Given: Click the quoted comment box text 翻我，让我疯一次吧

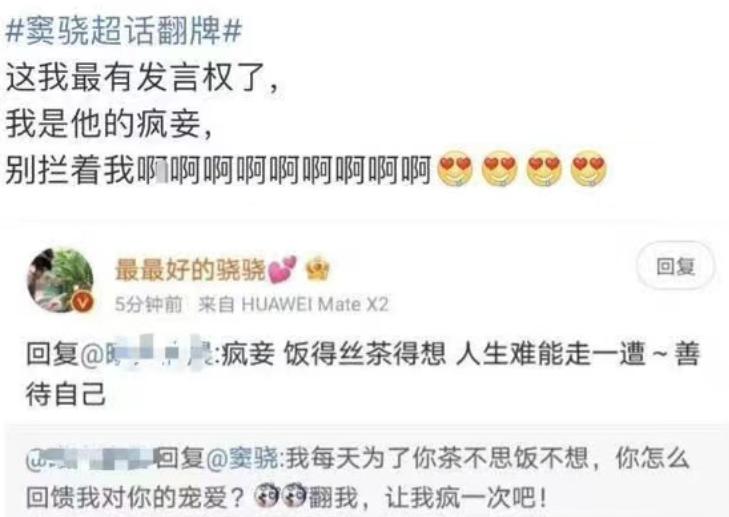Looking at the screenshot, I should pos(428,497).
